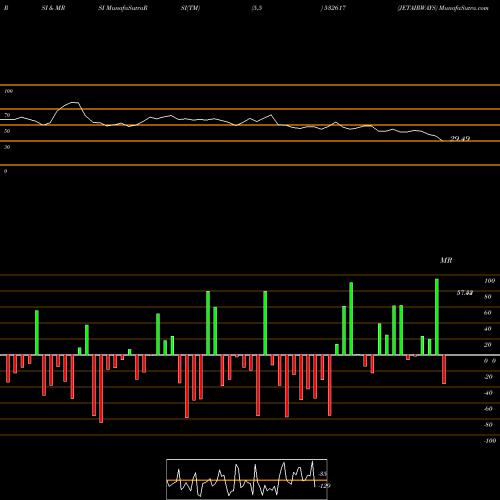Click the -80 label on the MR axis

tap(488, 425)
